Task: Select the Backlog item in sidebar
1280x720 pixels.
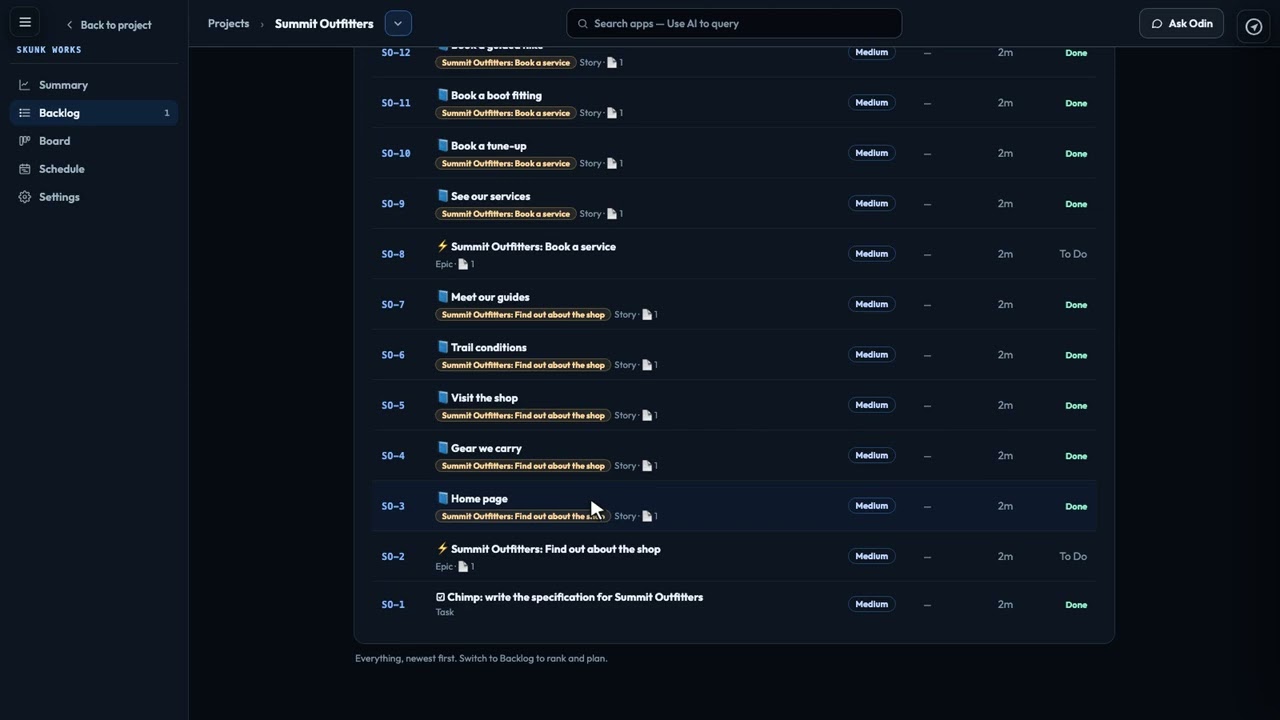Action: pyautogui.click(x=94, y=113)
